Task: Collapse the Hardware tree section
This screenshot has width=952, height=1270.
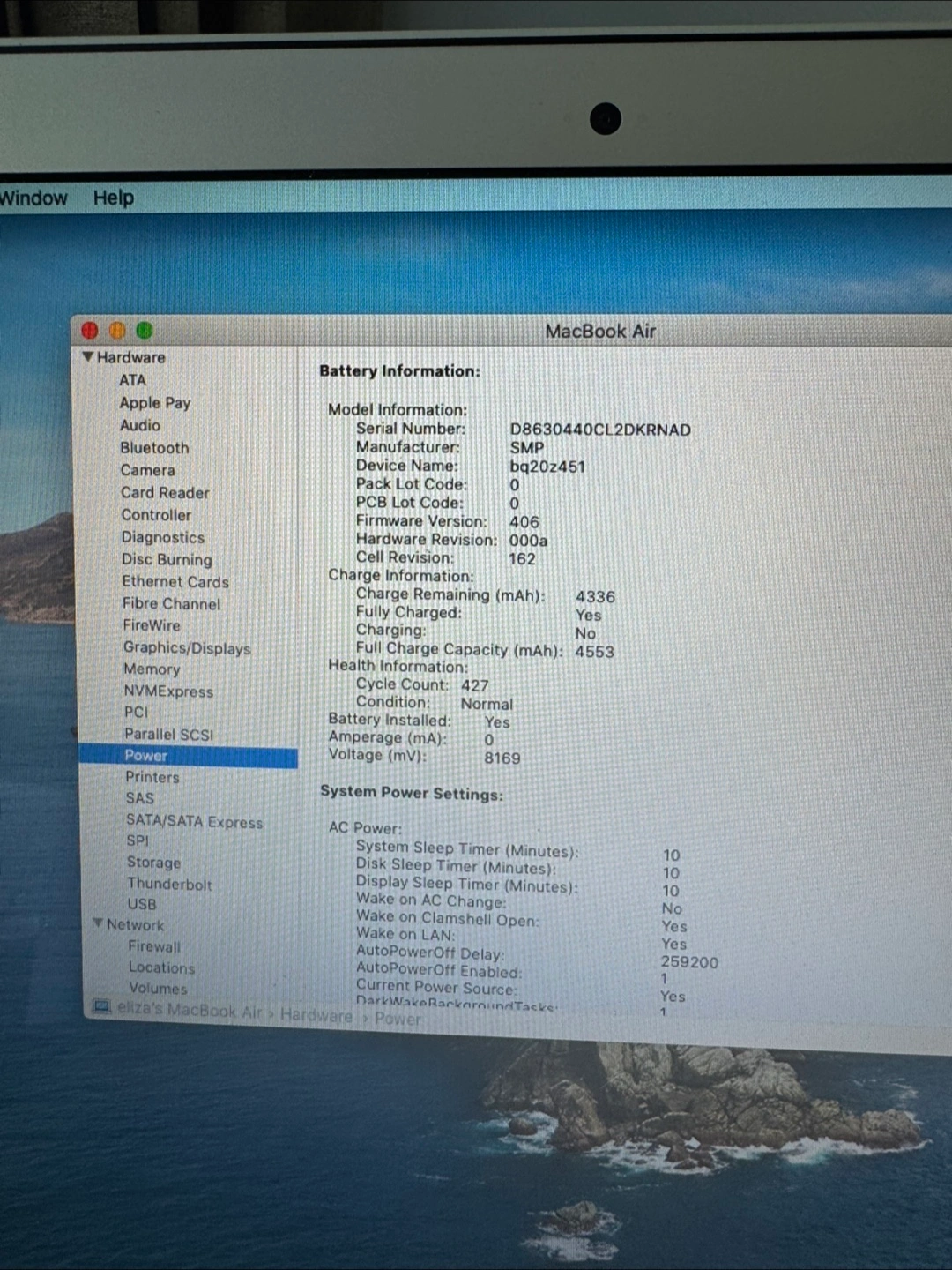Action: pyautogui.click(x=88, y=357)
